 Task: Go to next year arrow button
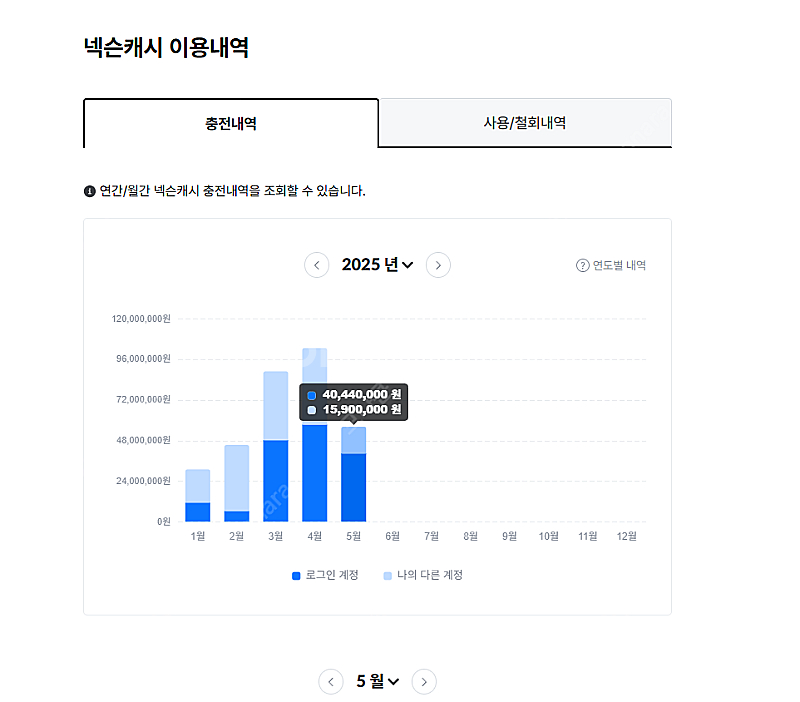coord(438,265)
